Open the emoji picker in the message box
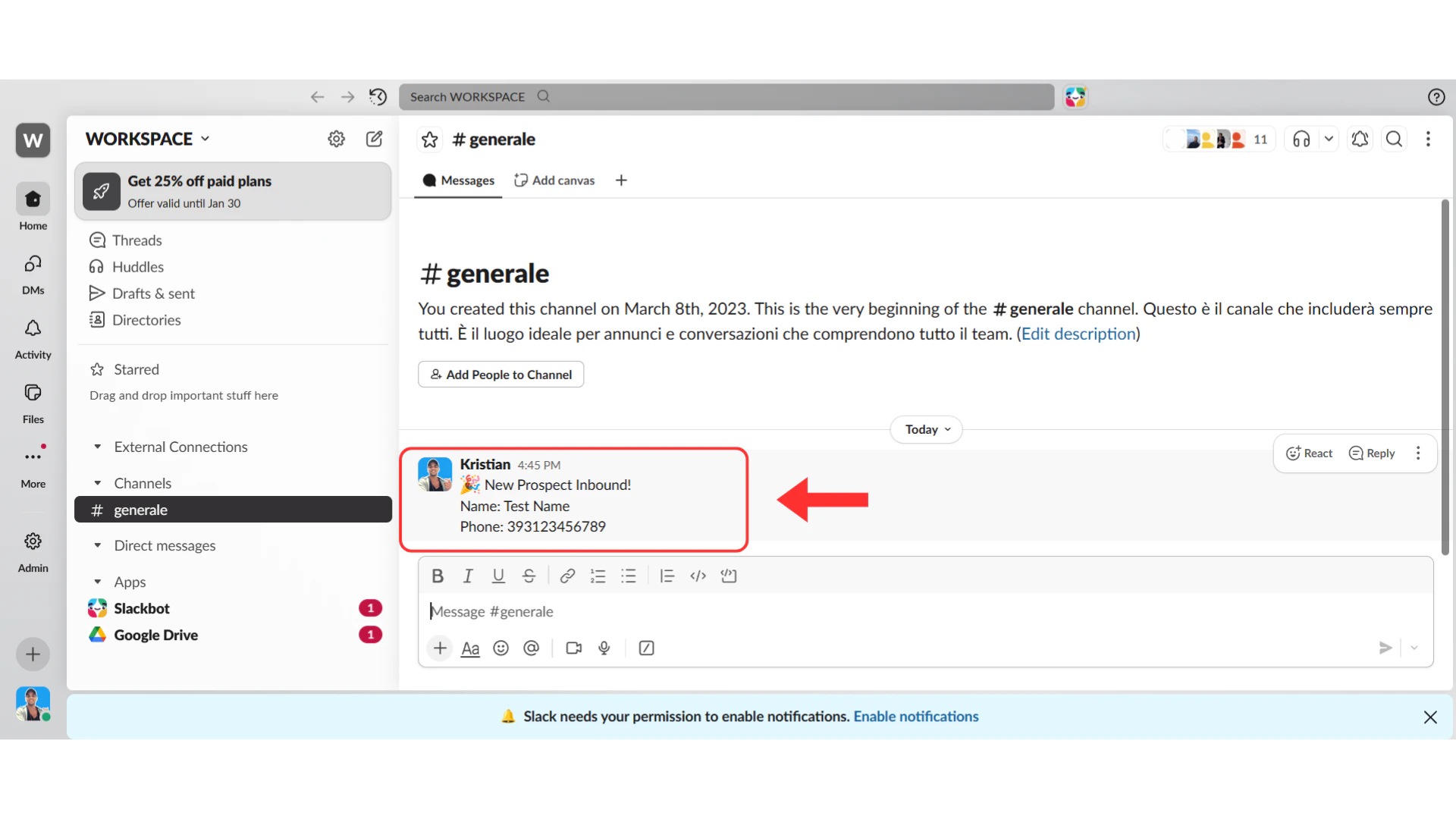 point(500,648)
